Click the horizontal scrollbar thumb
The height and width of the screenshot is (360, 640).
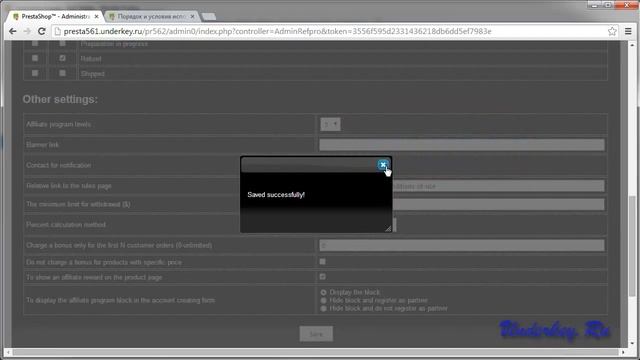(x=316, y=352)
